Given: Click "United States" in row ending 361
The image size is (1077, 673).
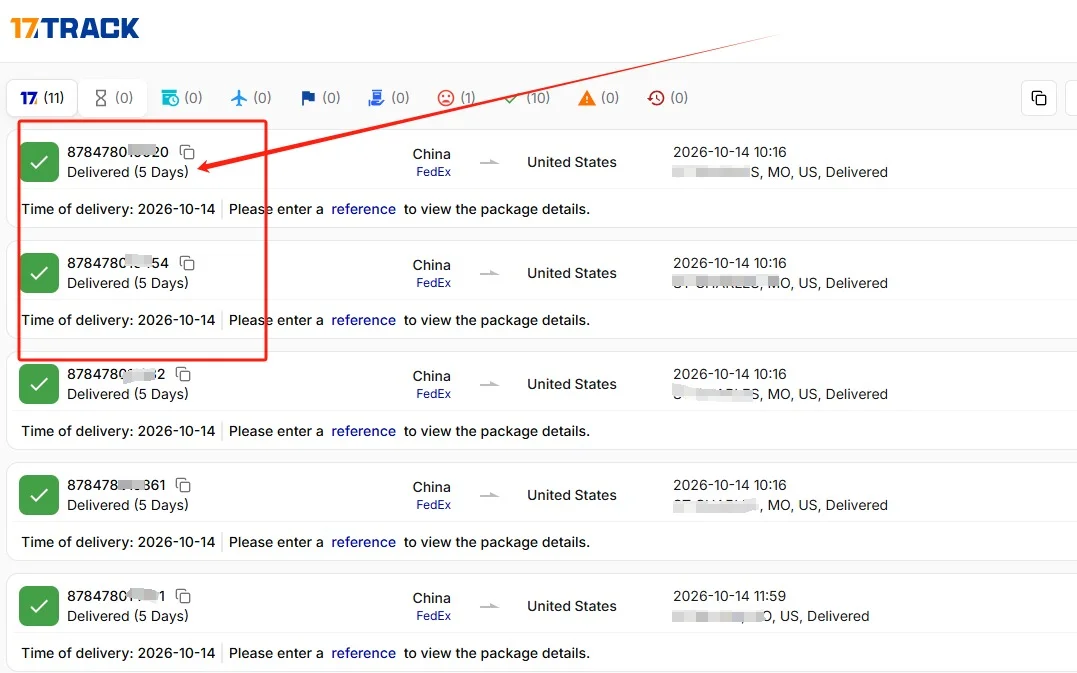Looking at the screenshot, I should [571, 495].
